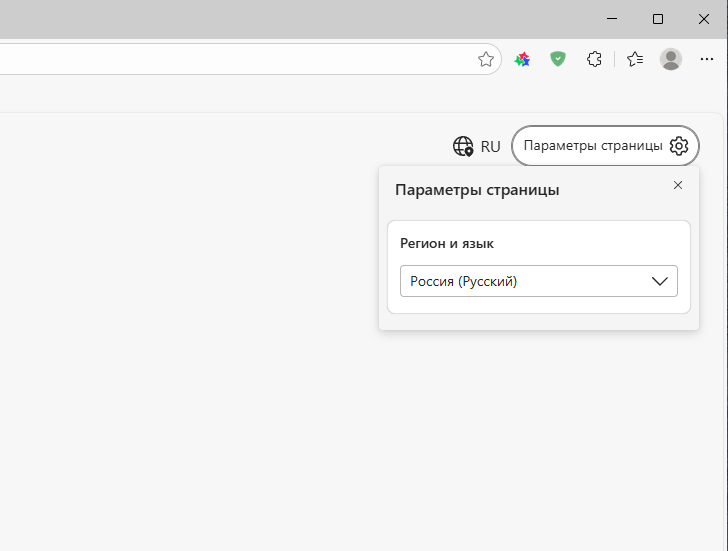This screenshot has height=551, width=728.
Task: Click the star icon to add page to favorites
Action: pos(486,59)
